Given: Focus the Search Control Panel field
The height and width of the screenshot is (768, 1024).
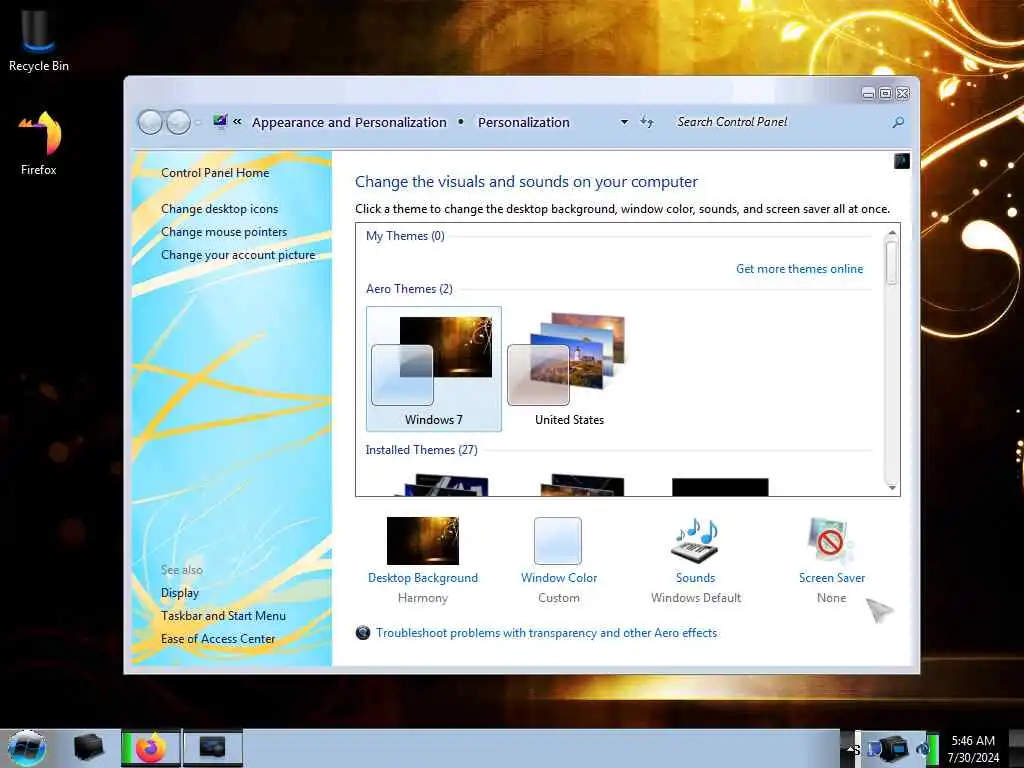Looking at the screenshot, I should point(780,122).
